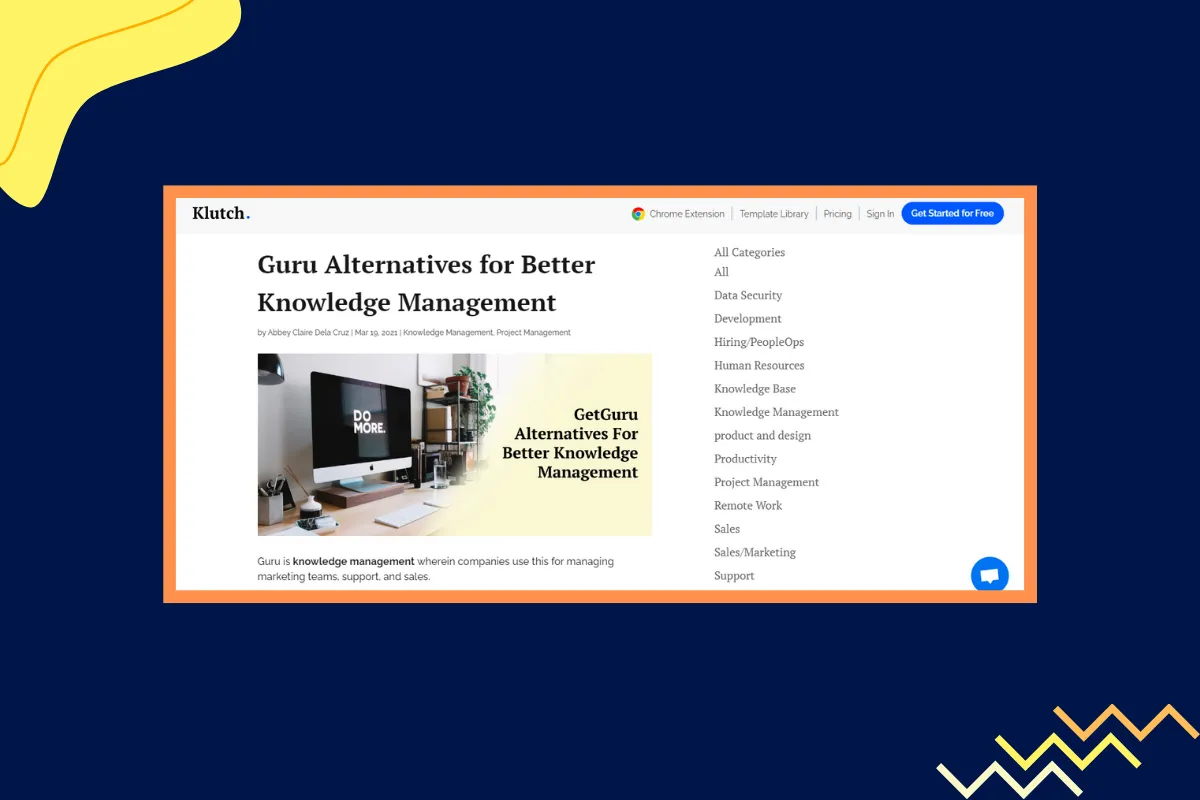The image size is (1200, 800).
Task: Select the Hiring/PeopleOps category
Action: (759, 342)
